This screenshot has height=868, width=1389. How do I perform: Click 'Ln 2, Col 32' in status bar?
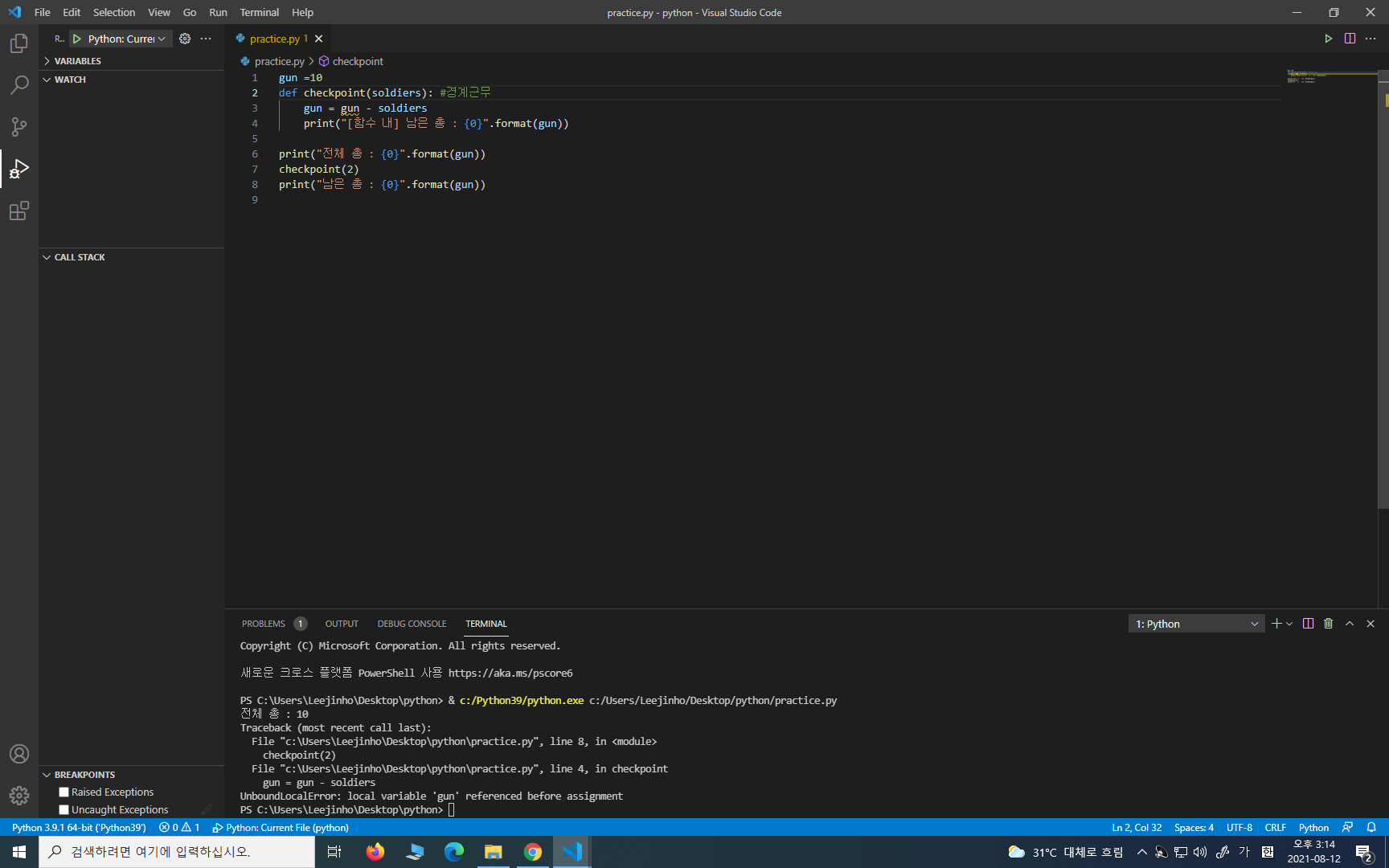[1137, 827]
